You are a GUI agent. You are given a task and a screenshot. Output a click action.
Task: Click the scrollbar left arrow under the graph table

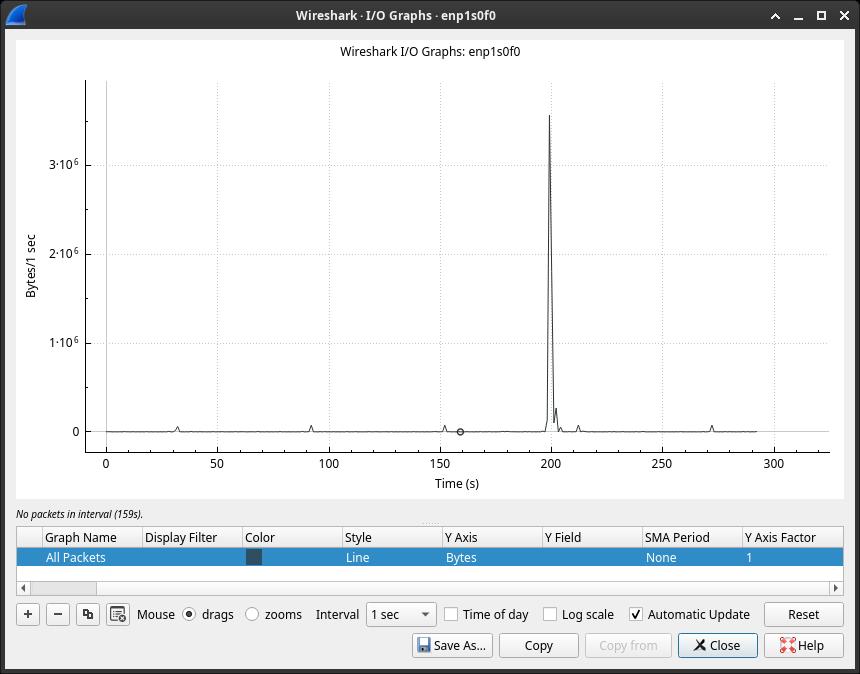coord(23,588)
